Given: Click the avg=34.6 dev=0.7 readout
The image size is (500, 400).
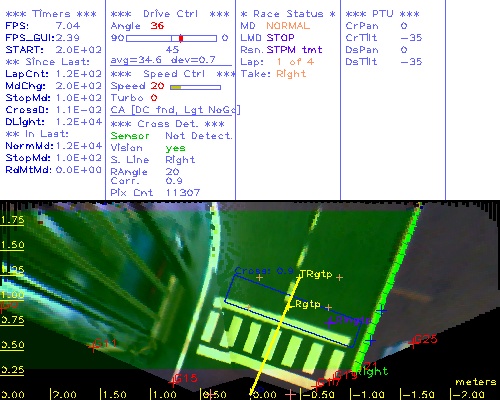Looking at the screenshot, I should [163, 60].
